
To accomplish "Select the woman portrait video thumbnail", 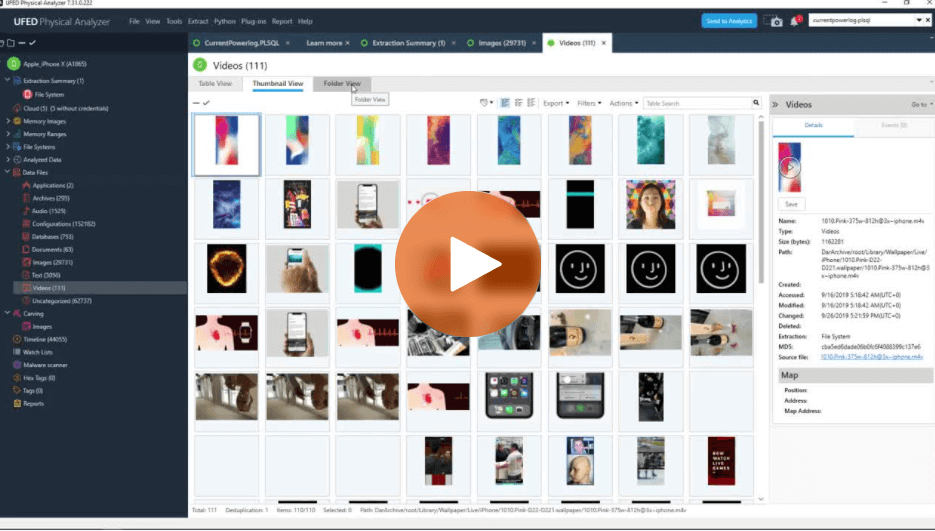I will 651,205.
